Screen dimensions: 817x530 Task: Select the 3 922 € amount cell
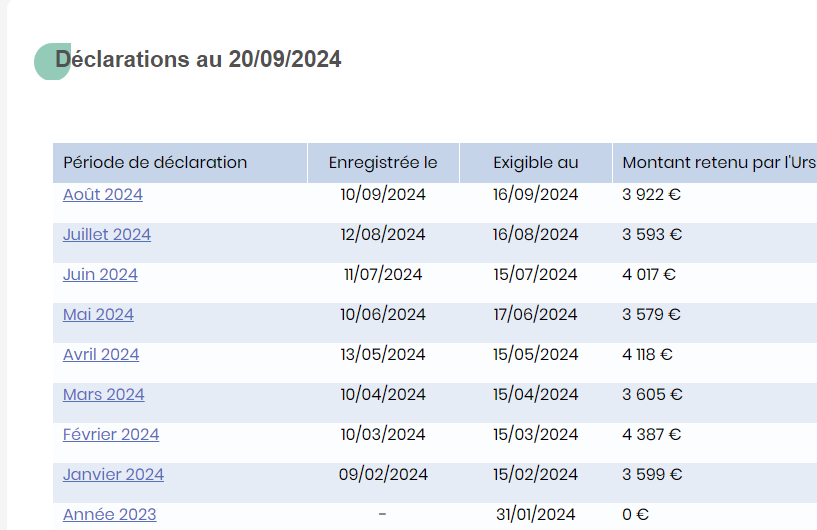coord(651,194)
